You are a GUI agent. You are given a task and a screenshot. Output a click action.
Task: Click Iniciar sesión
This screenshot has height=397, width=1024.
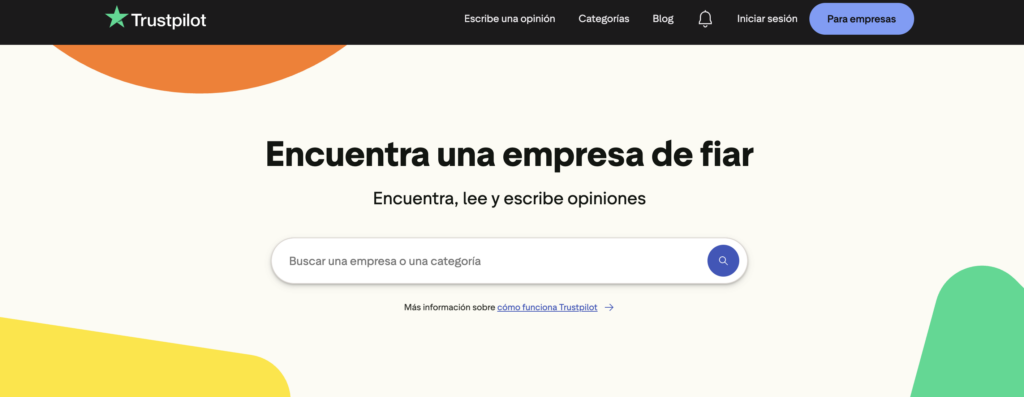point(767,19)
